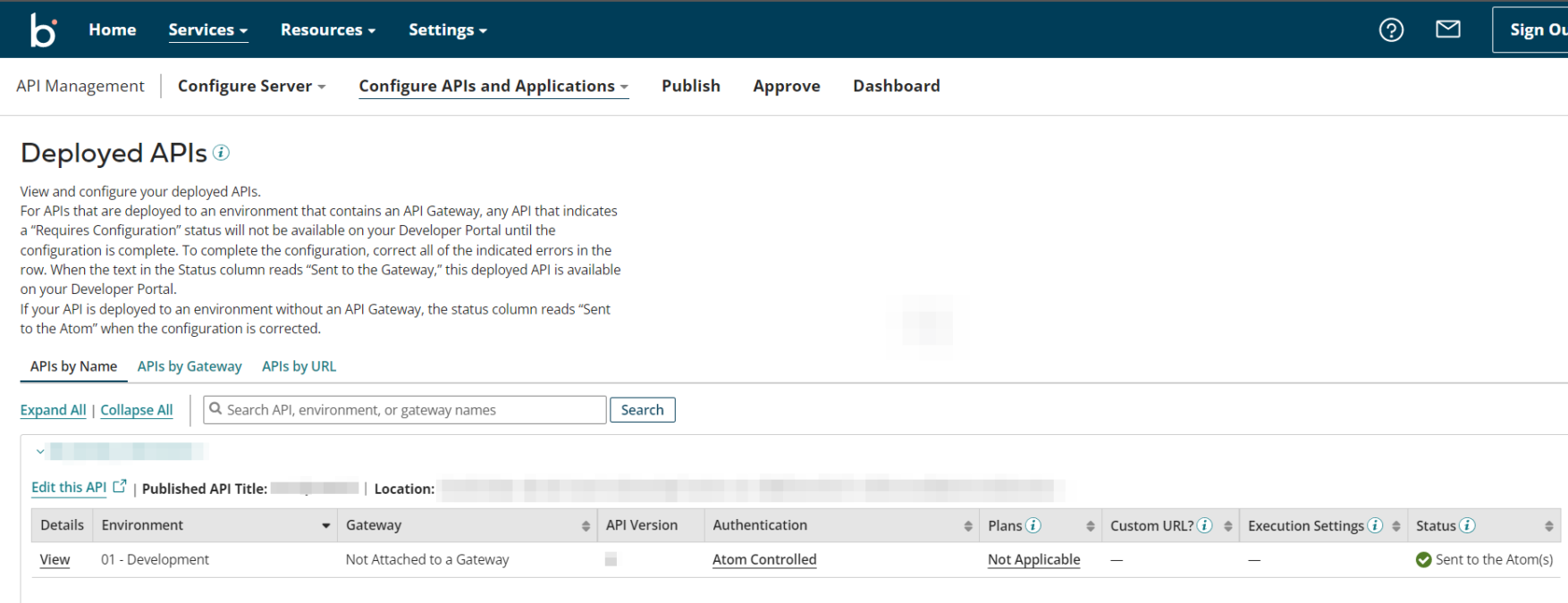Open the help question mark icon
The image size is (1568, 603).
(x=1391, y=29)
